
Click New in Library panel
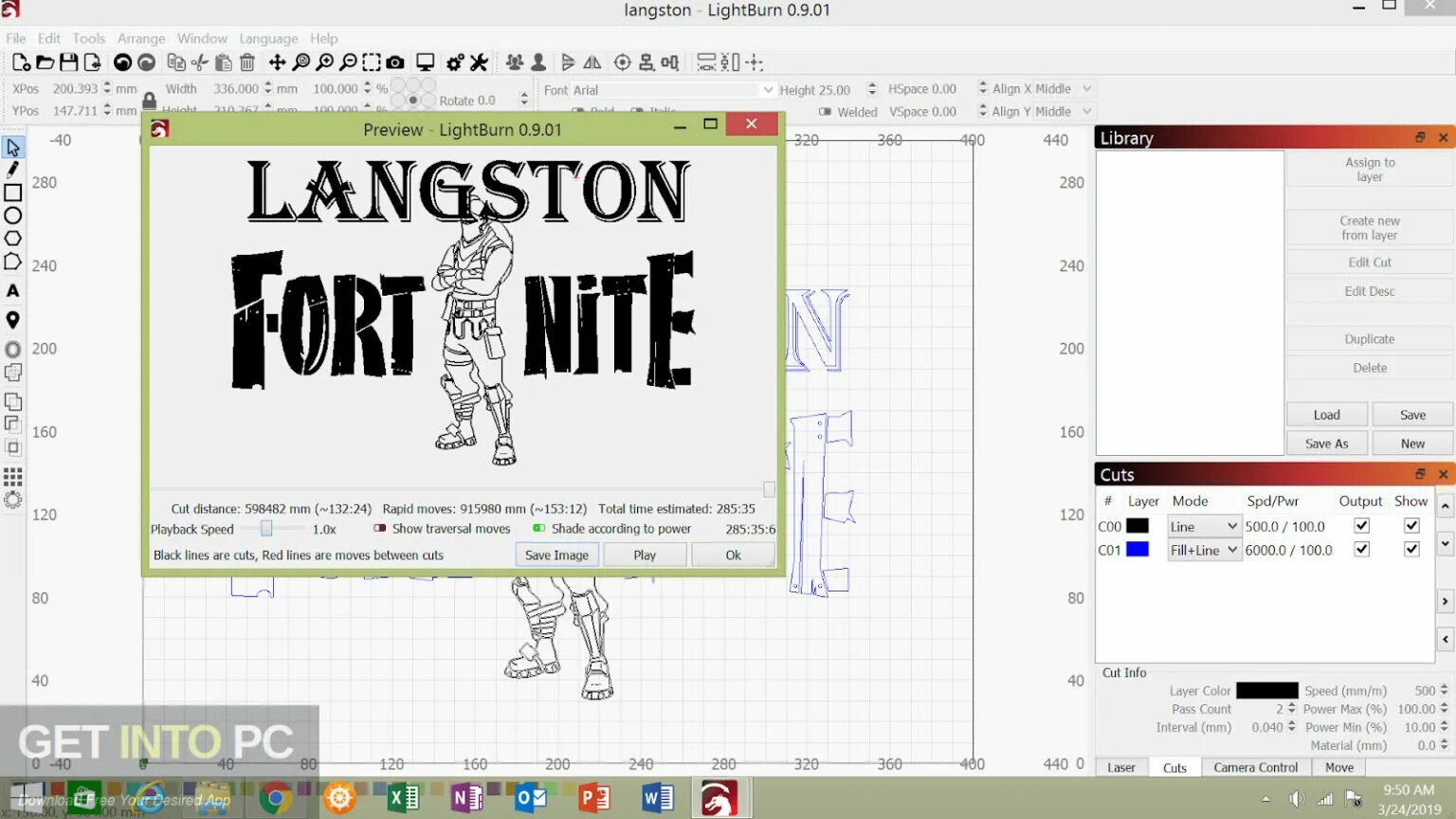tap(1412, 444)
